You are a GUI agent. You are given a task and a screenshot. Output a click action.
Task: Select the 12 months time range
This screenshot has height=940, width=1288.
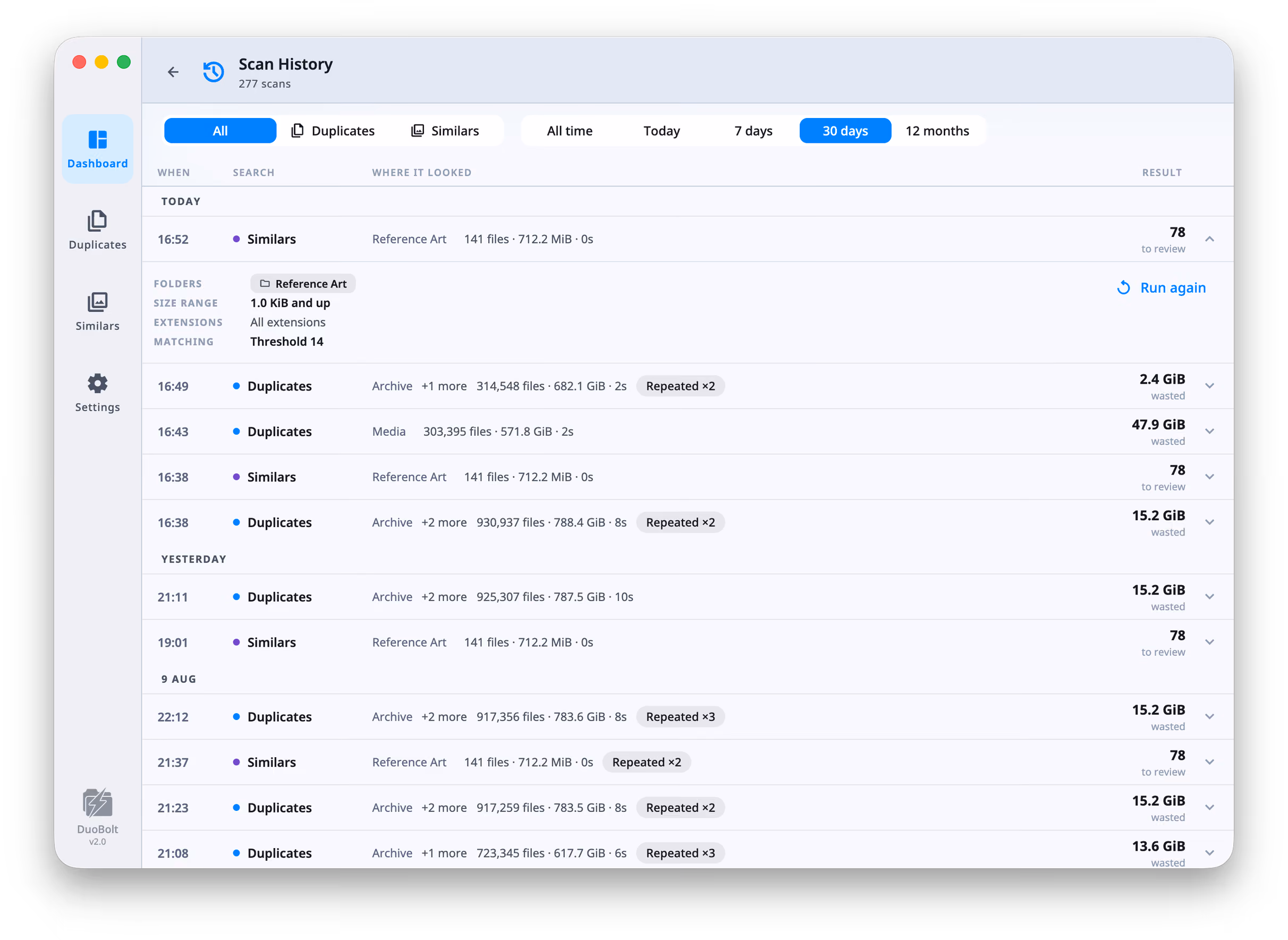[937, 131]
